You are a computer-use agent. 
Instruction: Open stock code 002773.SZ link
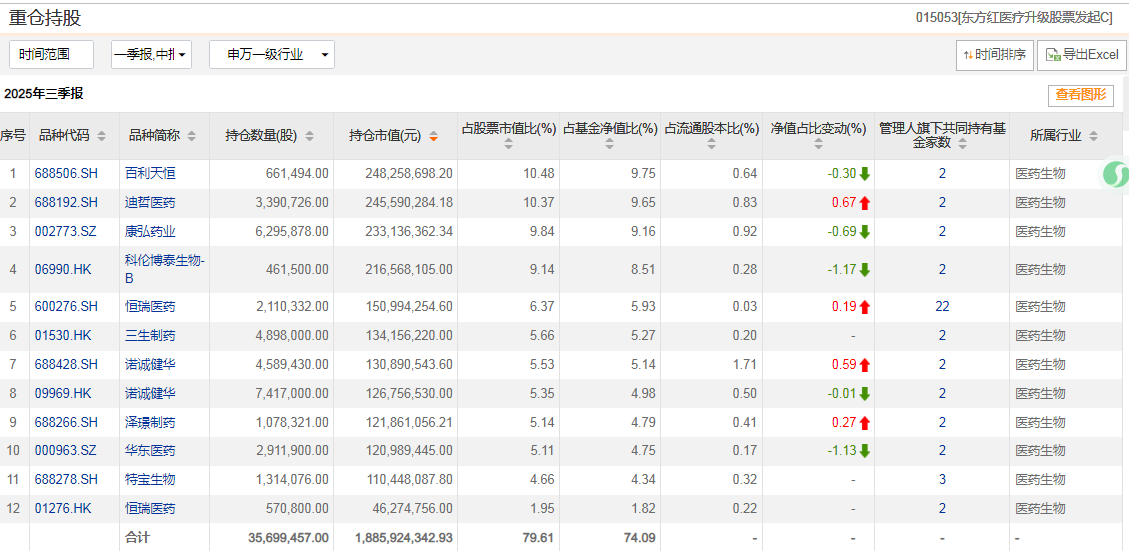coord(66,232)
